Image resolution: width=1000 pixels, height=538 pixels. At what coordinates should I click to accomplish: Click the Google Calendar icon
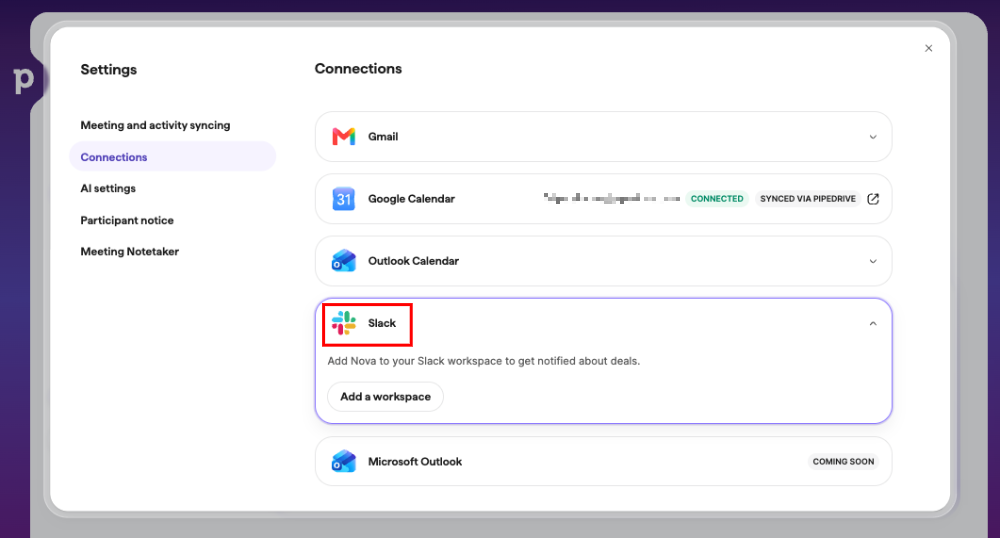pyautogui.click(x=344, y=199)
